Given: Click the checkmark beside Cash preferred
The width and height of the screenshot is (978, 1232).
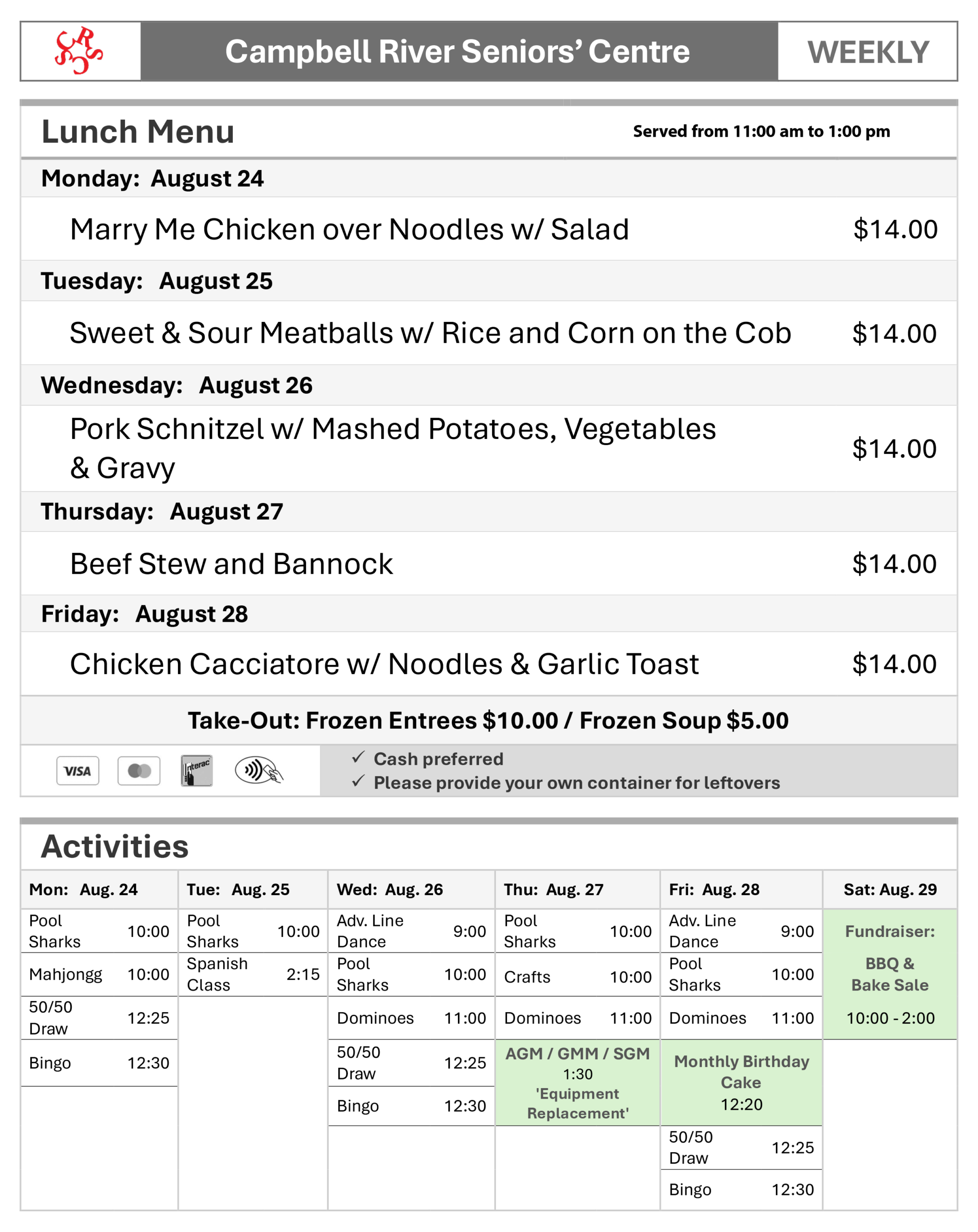Looking at the screenshot, I should coord(358,757).
